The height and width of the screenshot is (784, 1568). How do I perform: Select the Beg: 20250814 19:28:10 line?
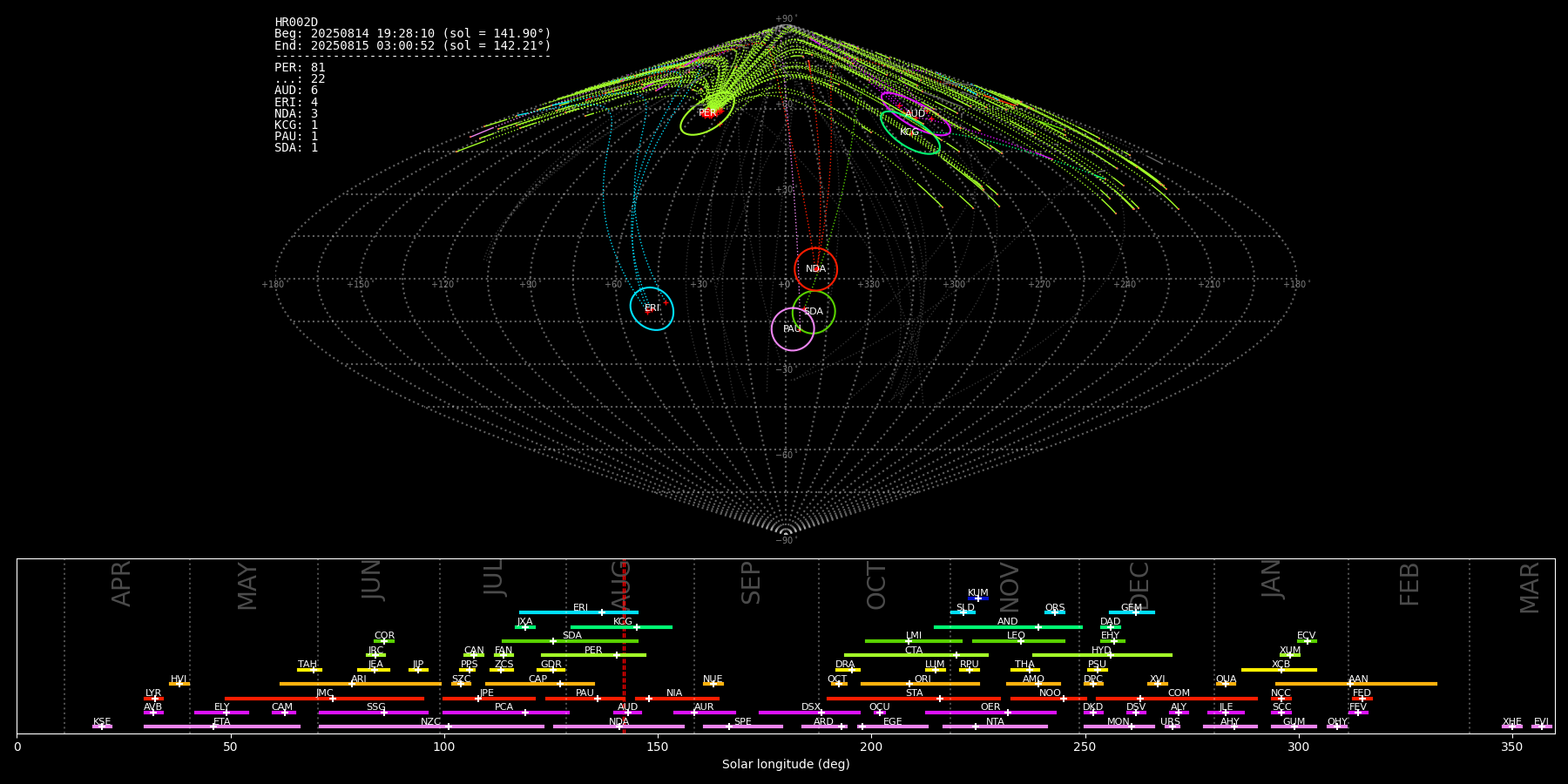pyautogui.click(x=413, y=34)
